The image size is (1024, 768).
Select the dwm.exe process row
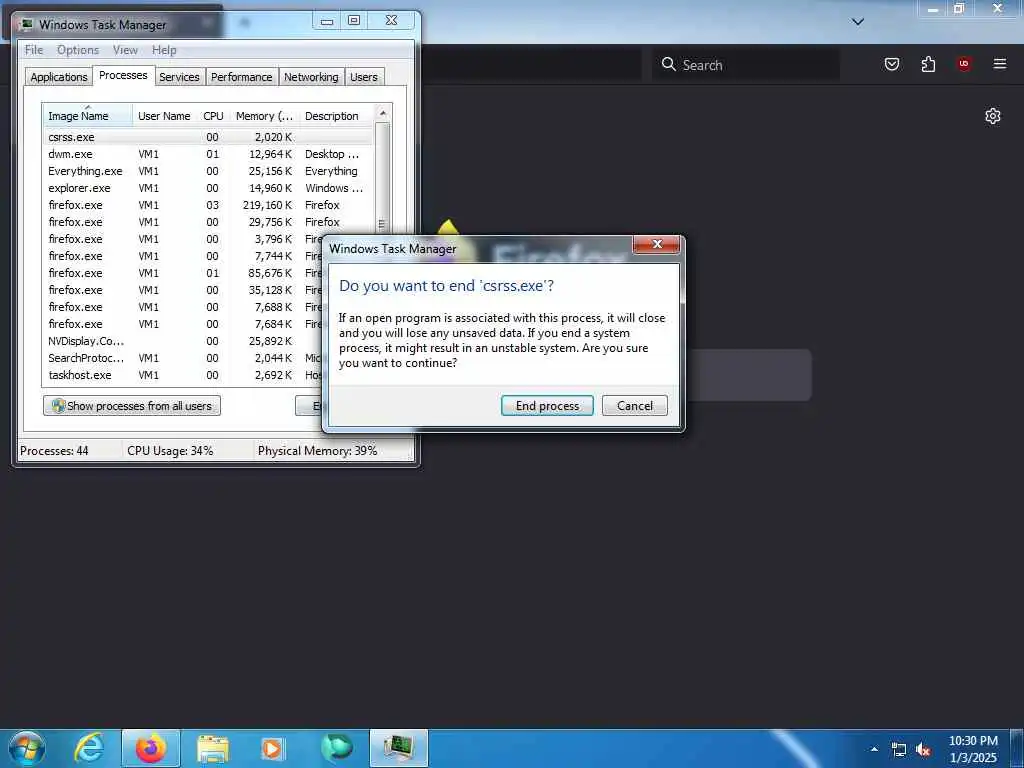point(209,154)
